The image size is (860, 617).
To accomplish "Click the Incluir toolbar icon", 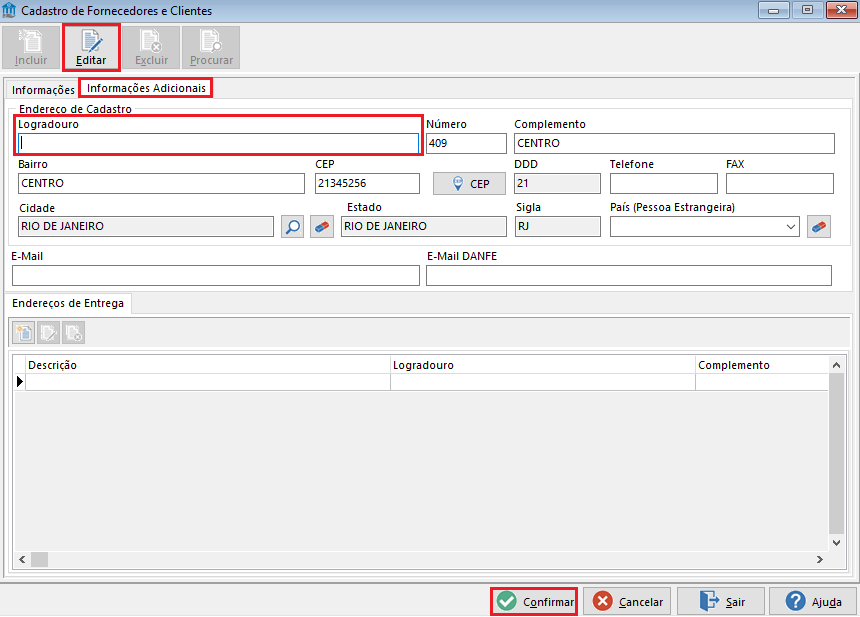I will coord(31,47).
